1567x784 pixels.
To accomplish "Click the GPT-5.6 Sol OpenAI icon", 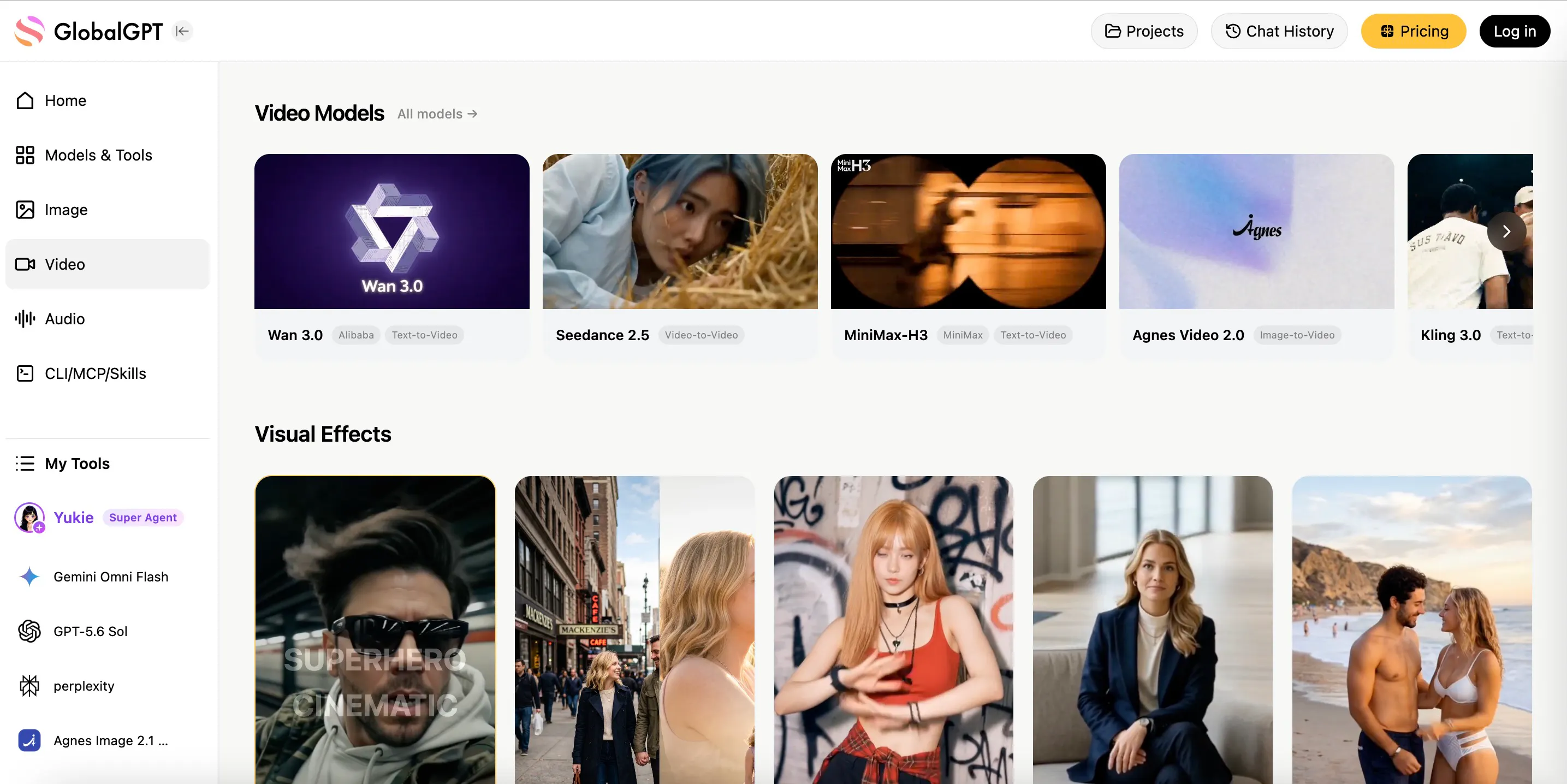I will 29,631.
